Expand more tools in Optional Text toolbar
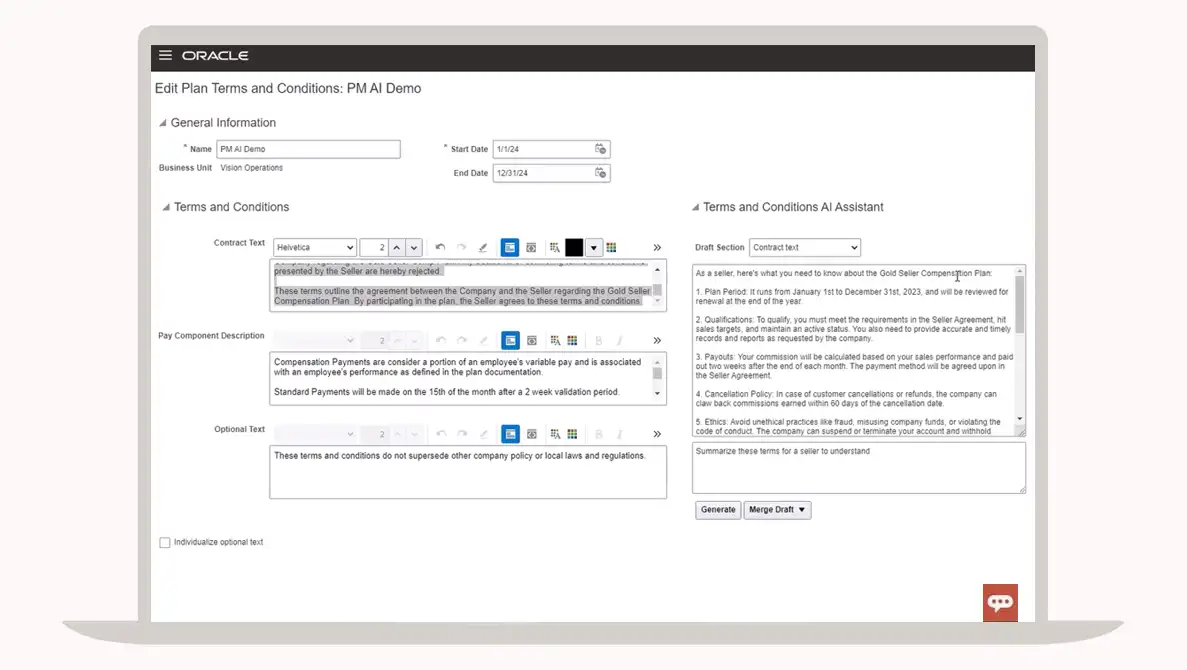Screen dimensions: 1187x670 (x=657, y=434)
